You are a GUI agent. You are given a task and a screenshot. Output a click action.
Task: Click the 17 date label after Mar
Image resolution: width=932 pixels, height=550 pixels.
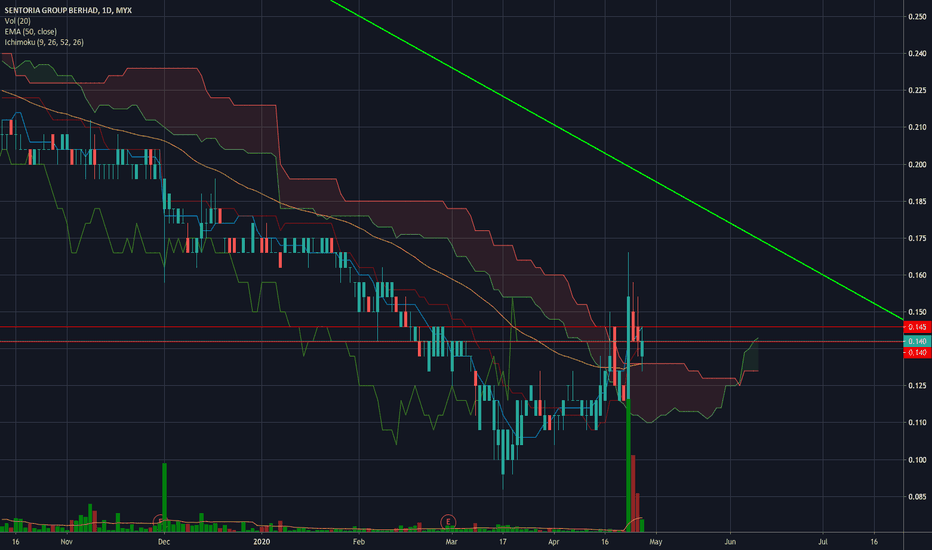click(x=503, y=542)
